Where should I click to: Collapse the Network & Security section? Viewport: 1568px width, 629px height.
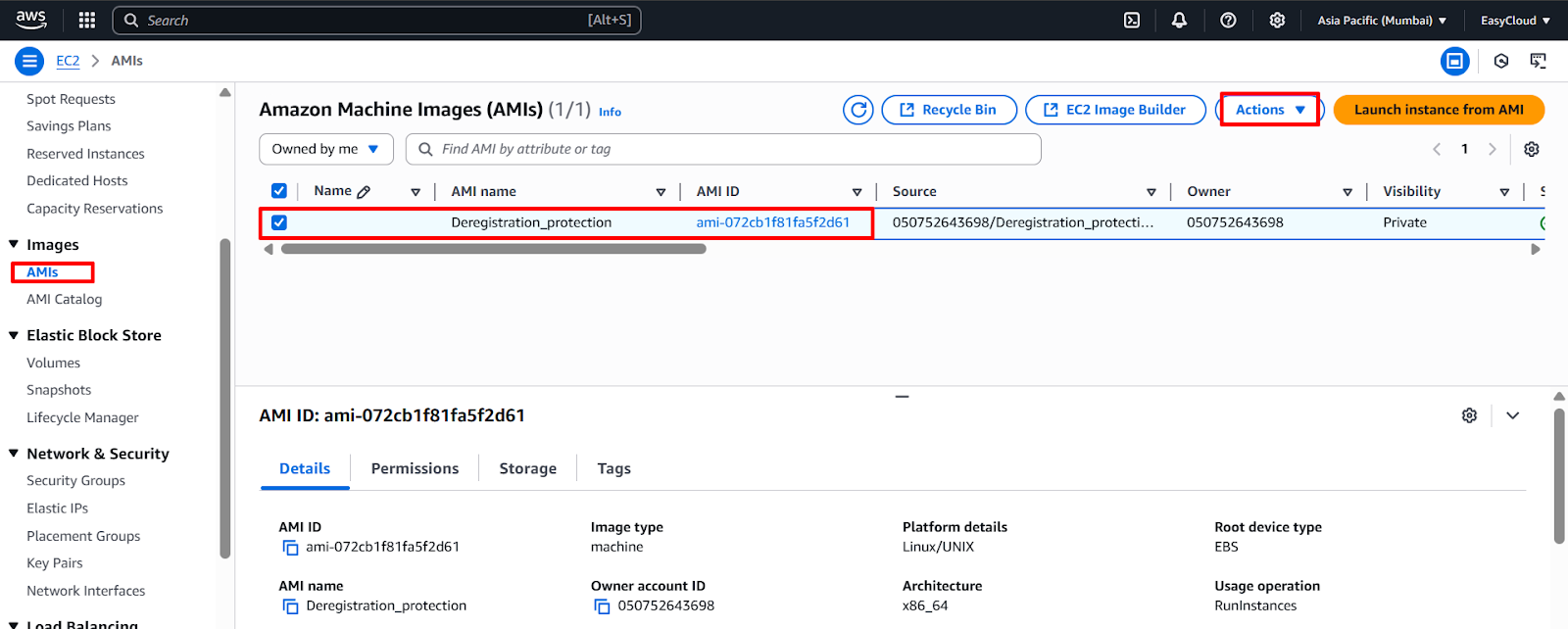(14, 454)
